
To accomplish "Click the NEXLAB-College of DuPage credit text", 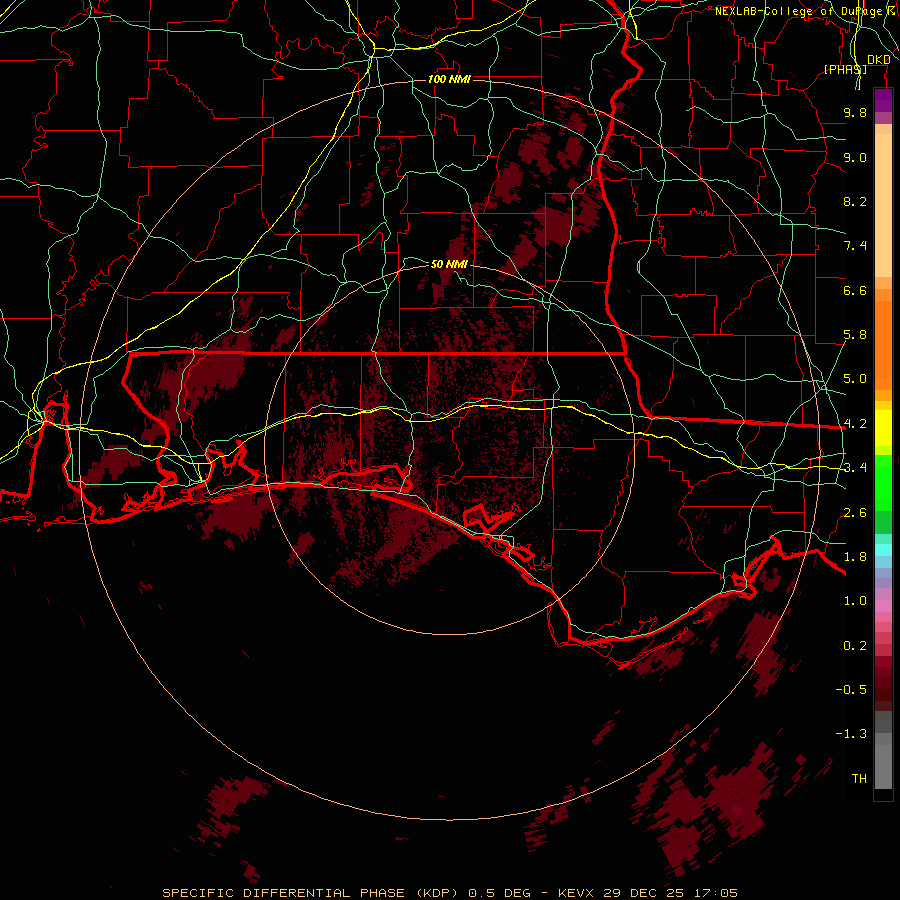I will 807,11.
